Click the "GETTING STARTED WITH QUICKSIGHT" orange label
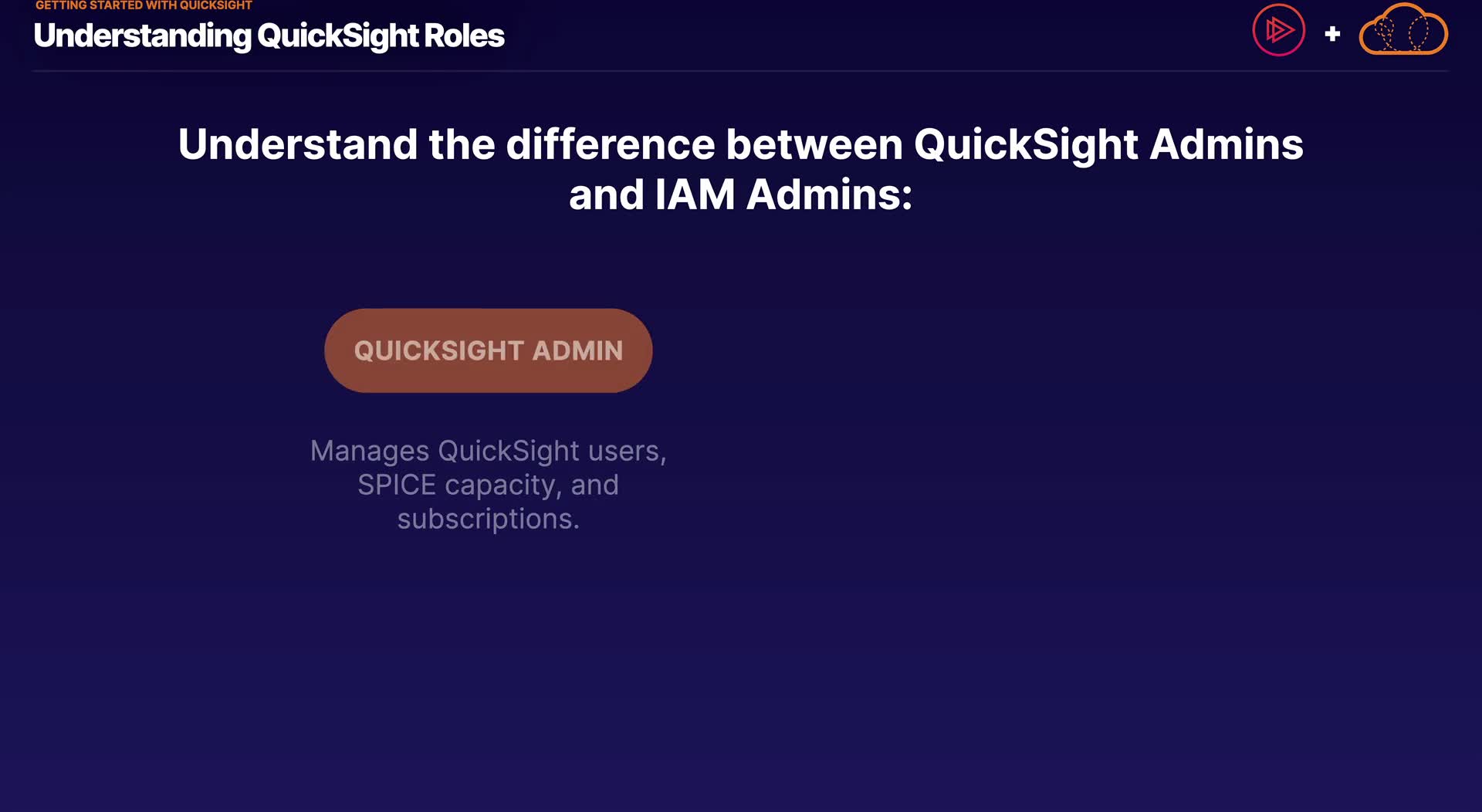This screenshot has height=812, width=1482. [x=144, y=5]
